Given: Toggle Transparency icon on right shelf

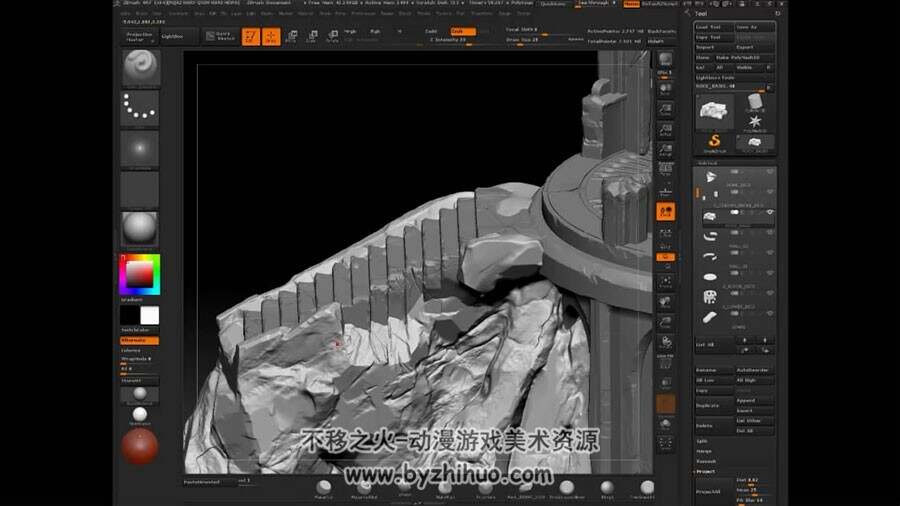Looking at the screenshot, I should (x=665, y=383).
